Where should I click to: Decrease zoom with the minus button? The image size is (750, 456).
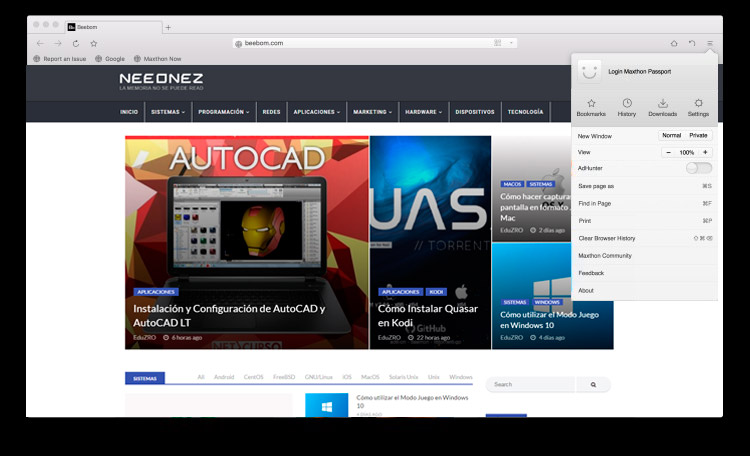click(669, 153)
